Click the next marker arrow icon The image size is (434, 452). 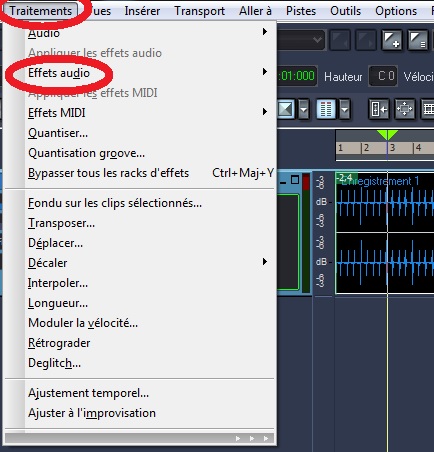pos(366,41)
